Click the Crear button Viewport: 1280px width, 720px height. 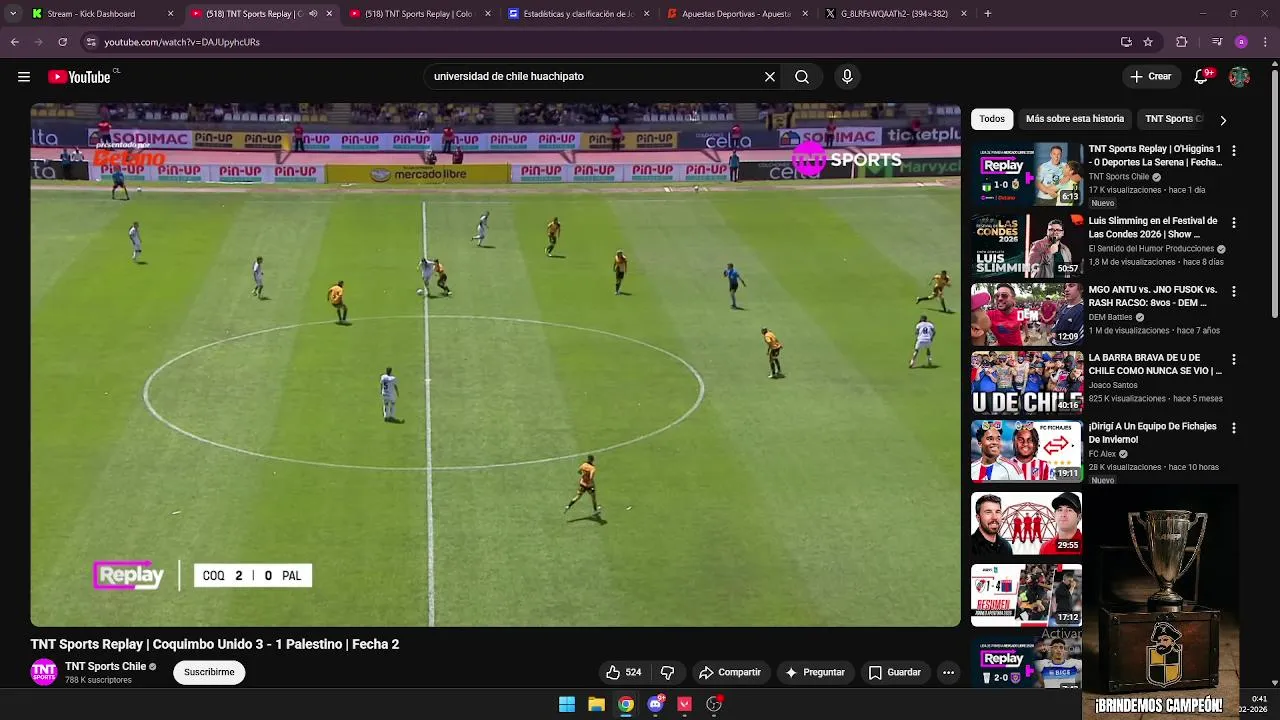point(1151,77)
